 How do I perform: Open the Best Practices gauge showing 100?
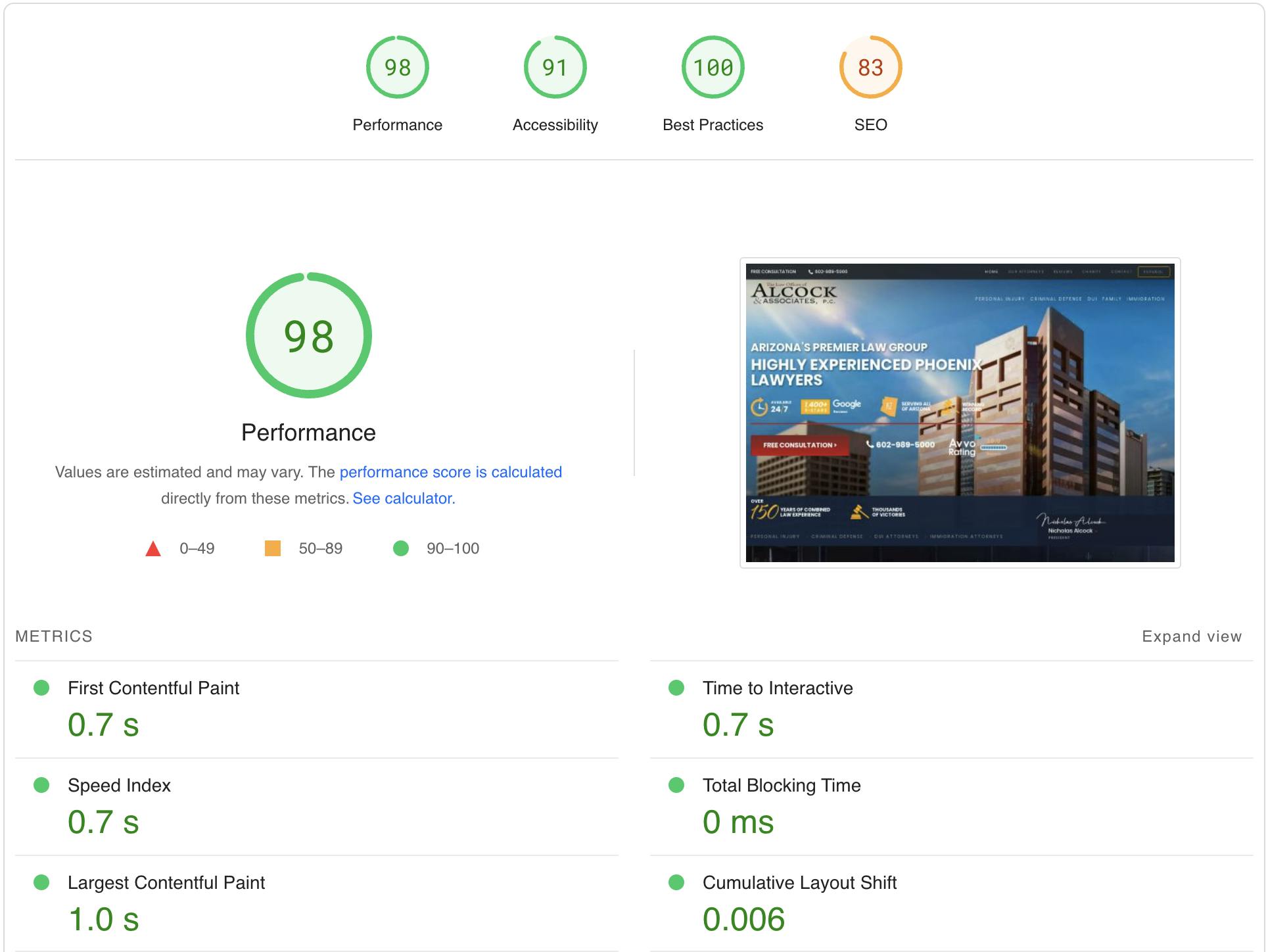pyautogui.click(x=713, y=67)
